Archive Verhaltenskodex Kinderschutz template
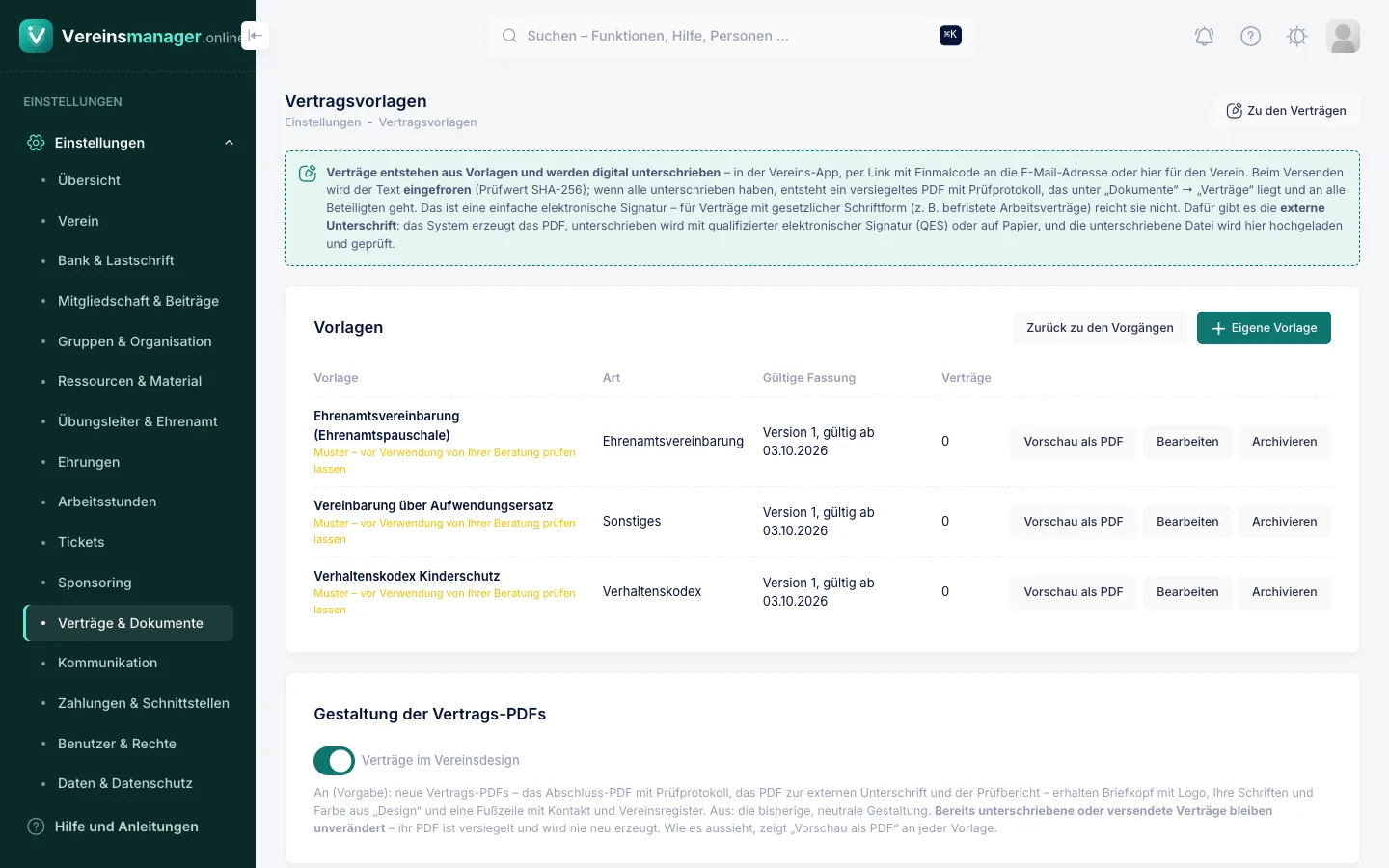This screenshot has height=868, width=1389. 1285,592
